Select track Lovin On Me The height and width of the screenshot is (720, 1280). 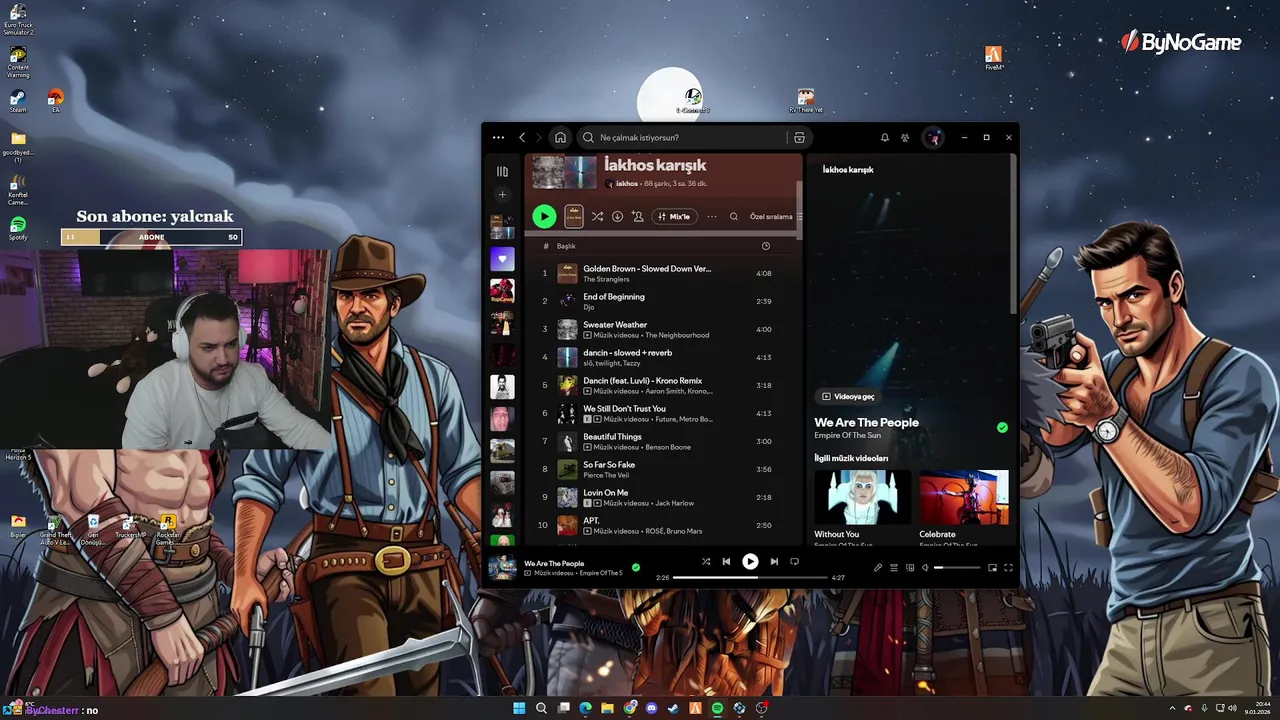pyautogui.click(x=663, y=497)
